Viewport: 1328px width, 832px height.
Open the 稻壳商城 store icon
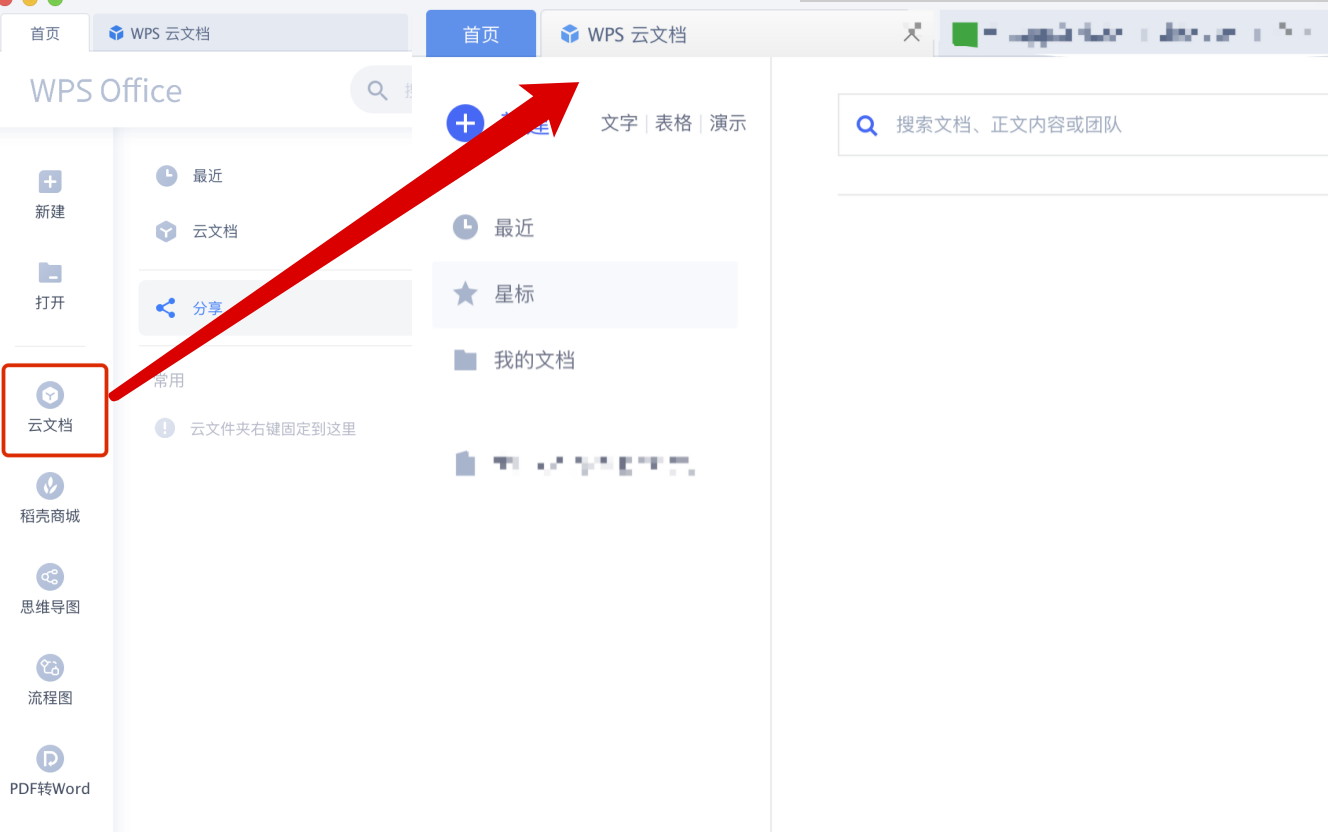click(50, 486)
